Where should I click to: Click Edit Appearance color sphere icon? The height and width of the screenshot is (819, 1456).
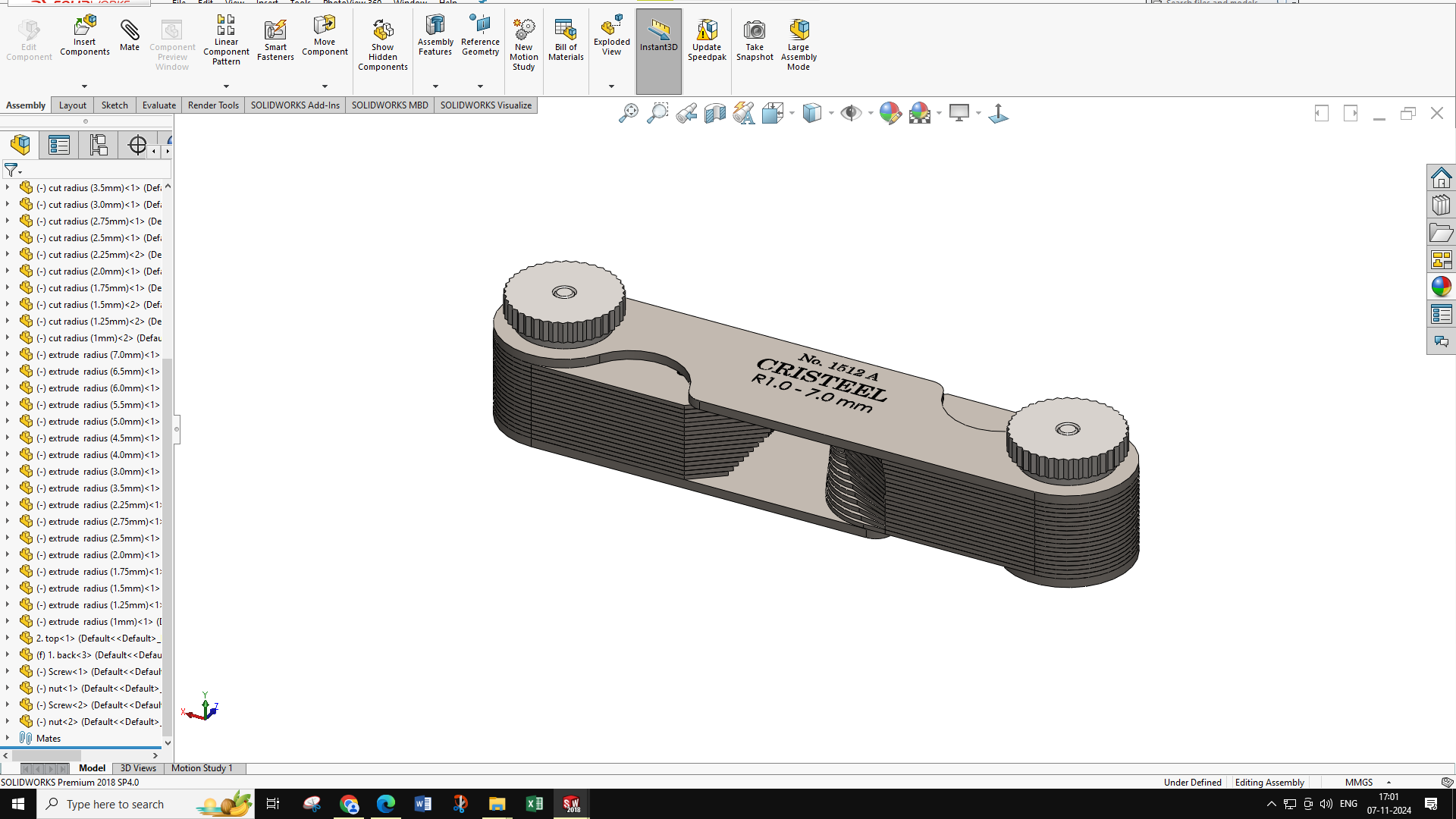point(890,114)
